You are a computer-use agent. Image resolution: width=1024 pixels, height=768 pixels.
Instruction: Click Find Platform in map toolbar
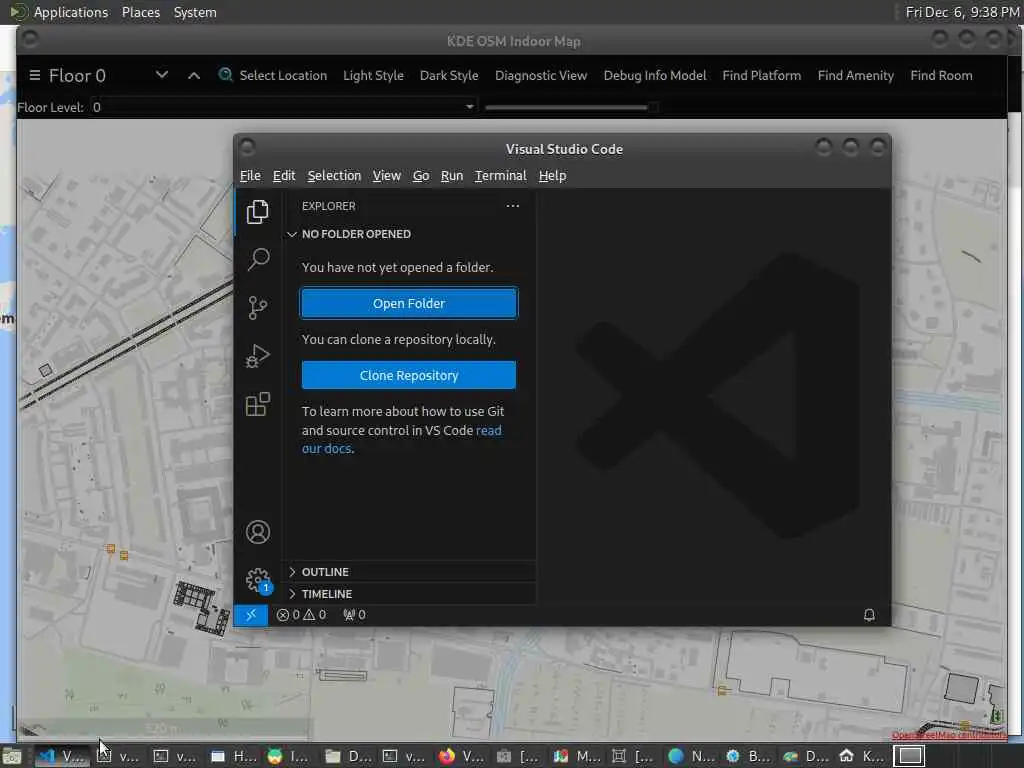click(x=761, y=75)
